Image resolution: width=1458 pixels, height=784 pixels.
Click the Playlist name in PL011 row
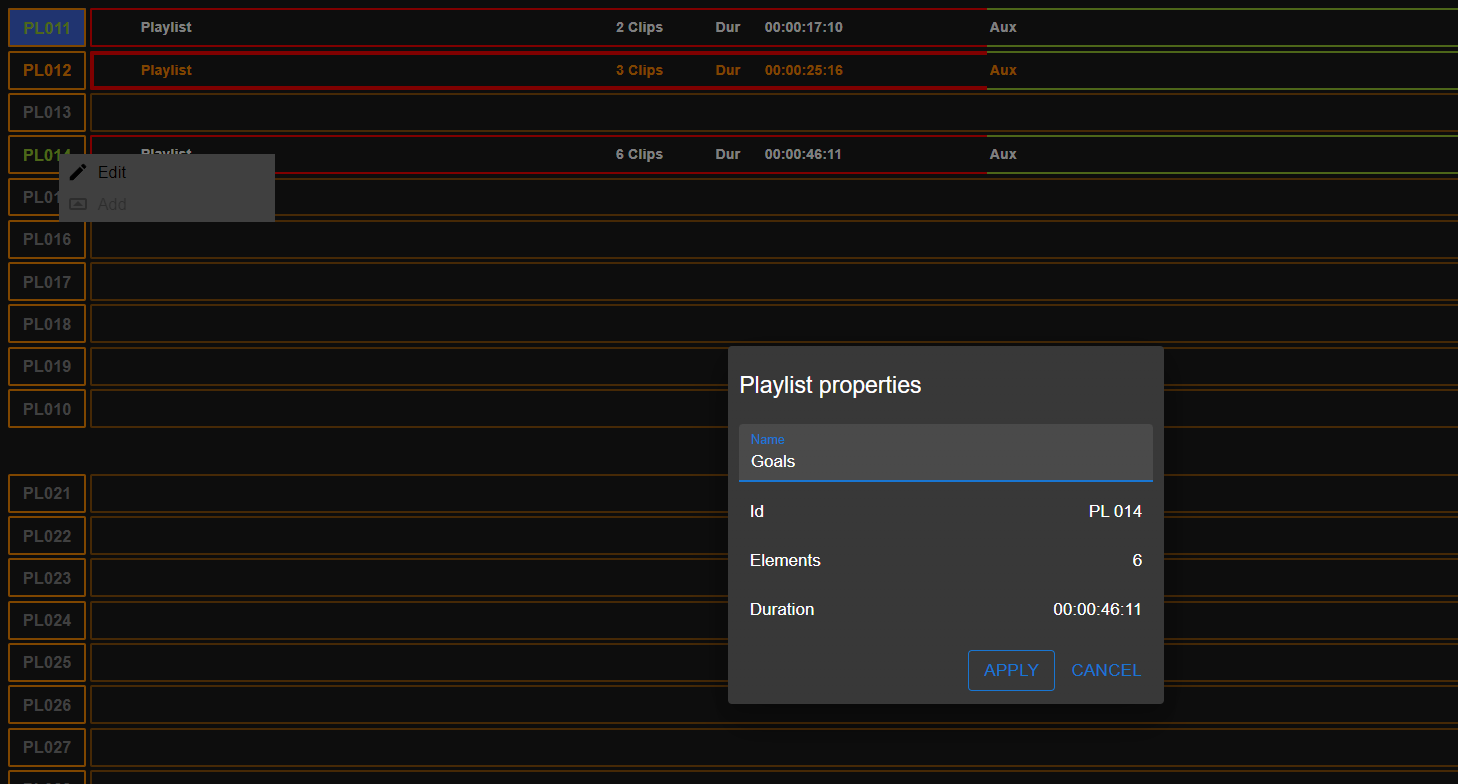pyautogui.click(x=166, y=28)
